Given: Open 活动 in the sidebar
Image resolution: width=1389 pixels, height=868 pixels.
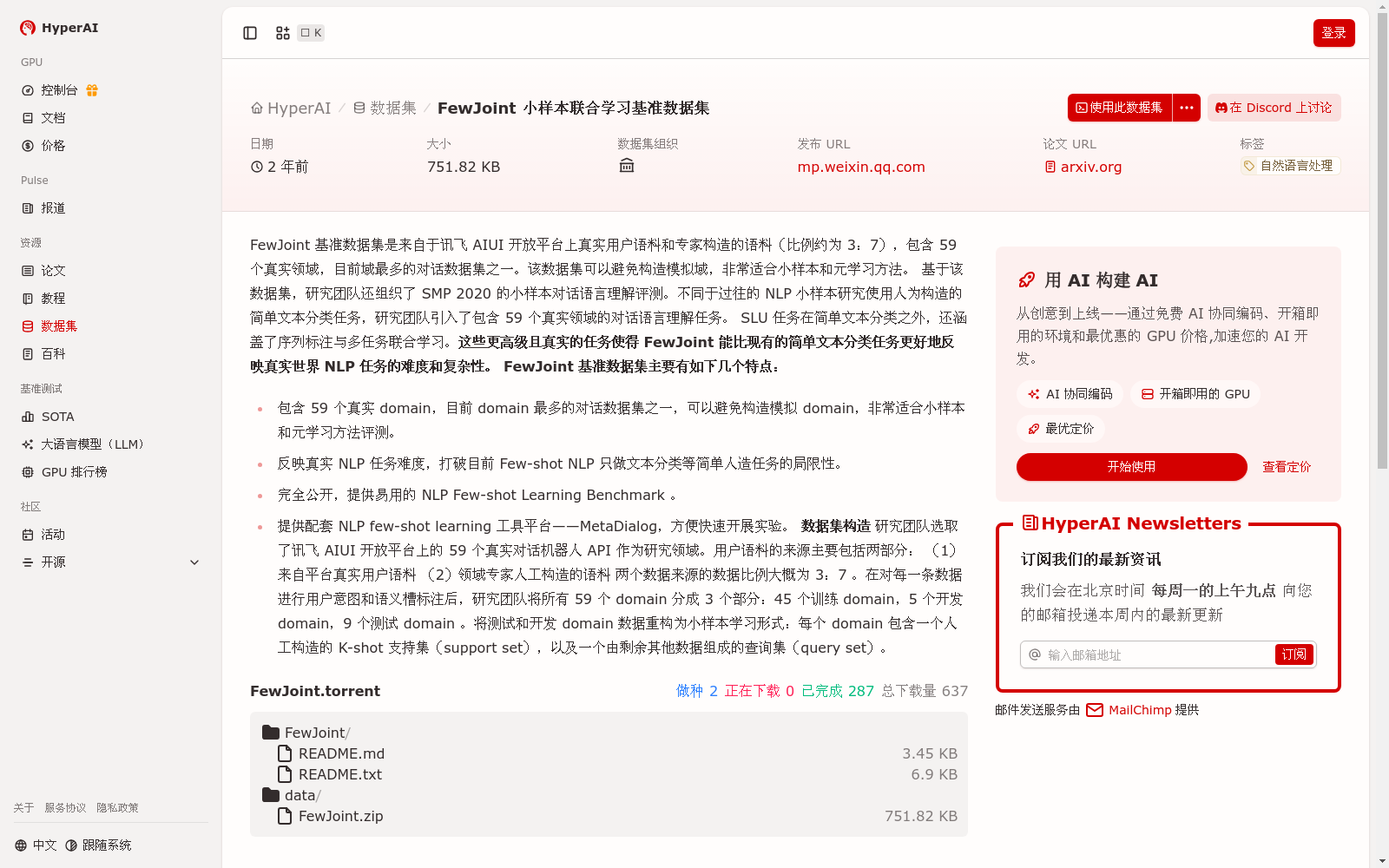Looking at the screenshot, I should pyautogui.click(x=43, y=535).
